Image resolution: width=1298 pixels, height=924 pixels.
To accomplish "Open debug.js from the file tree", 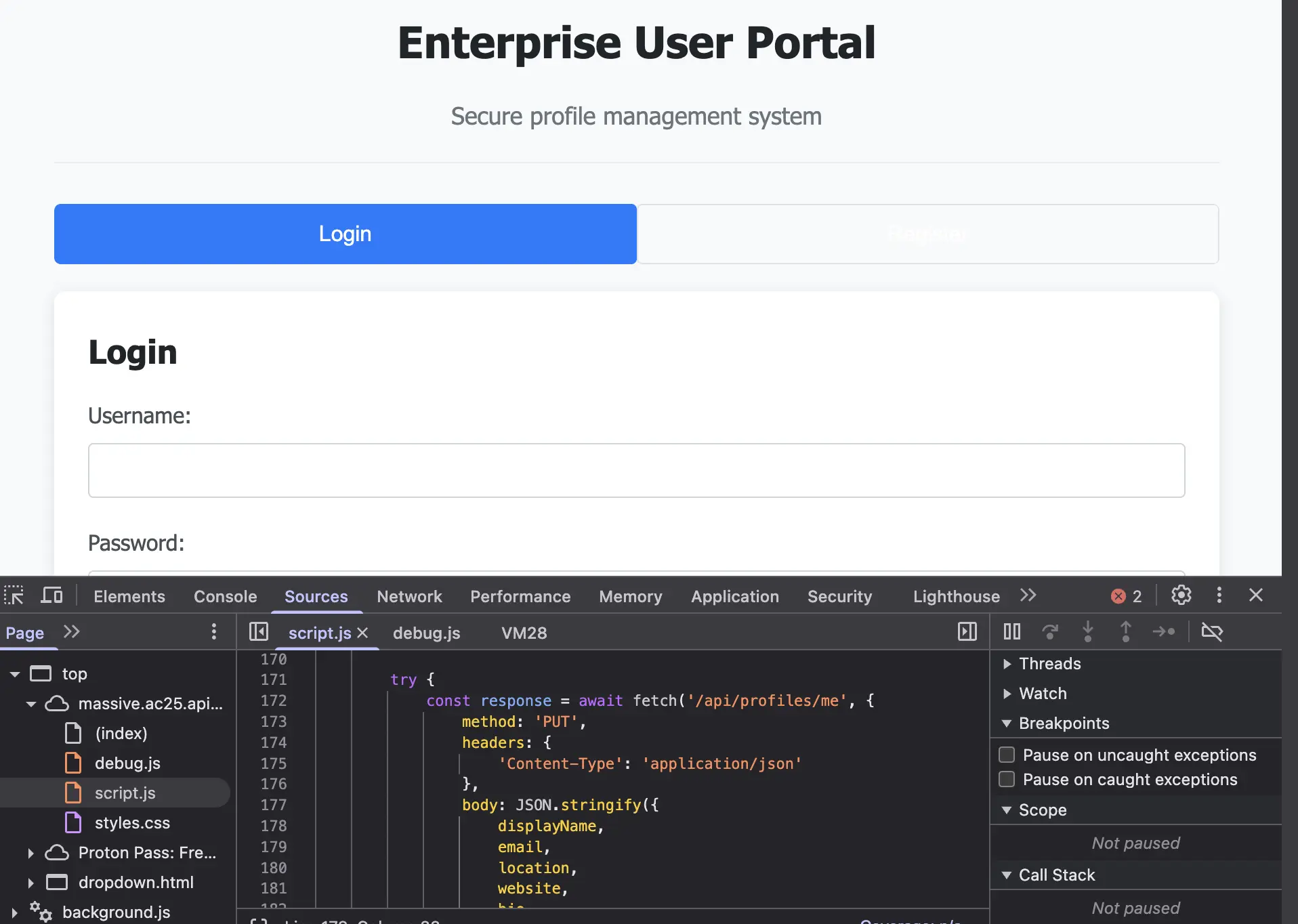I will [127, 763].
